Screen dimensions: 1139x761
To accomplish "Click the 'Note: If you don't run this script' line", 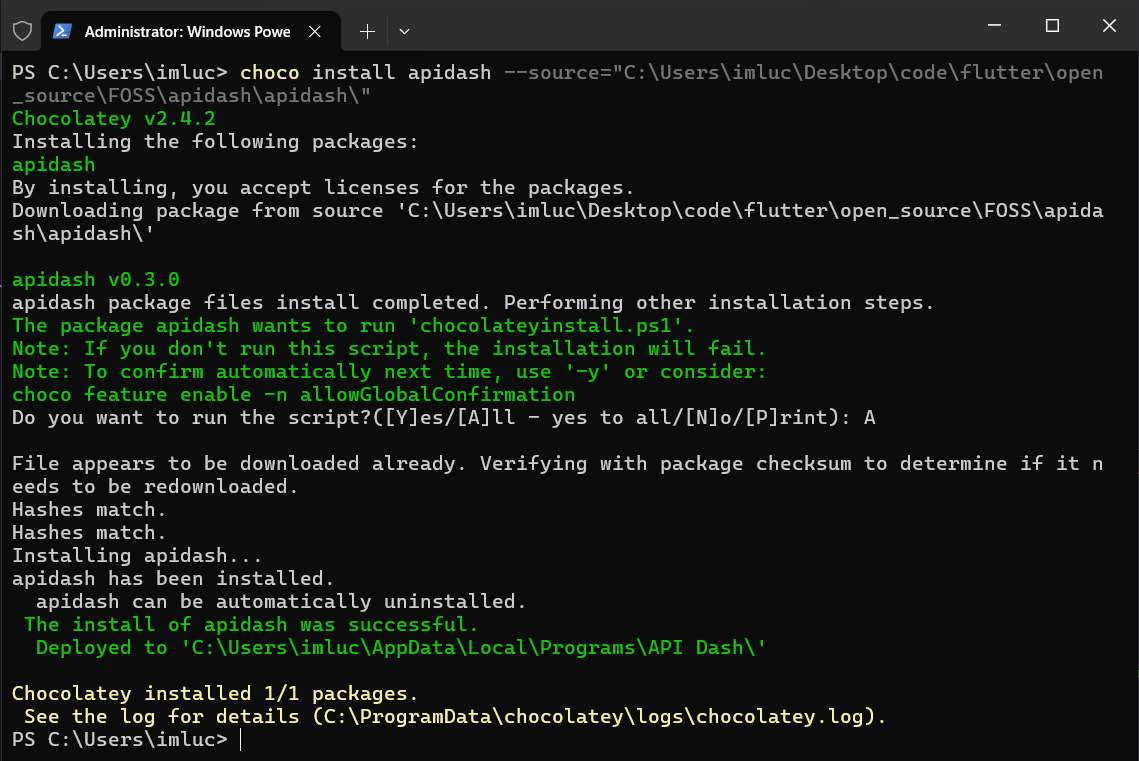I will click(x=389, y=349).
